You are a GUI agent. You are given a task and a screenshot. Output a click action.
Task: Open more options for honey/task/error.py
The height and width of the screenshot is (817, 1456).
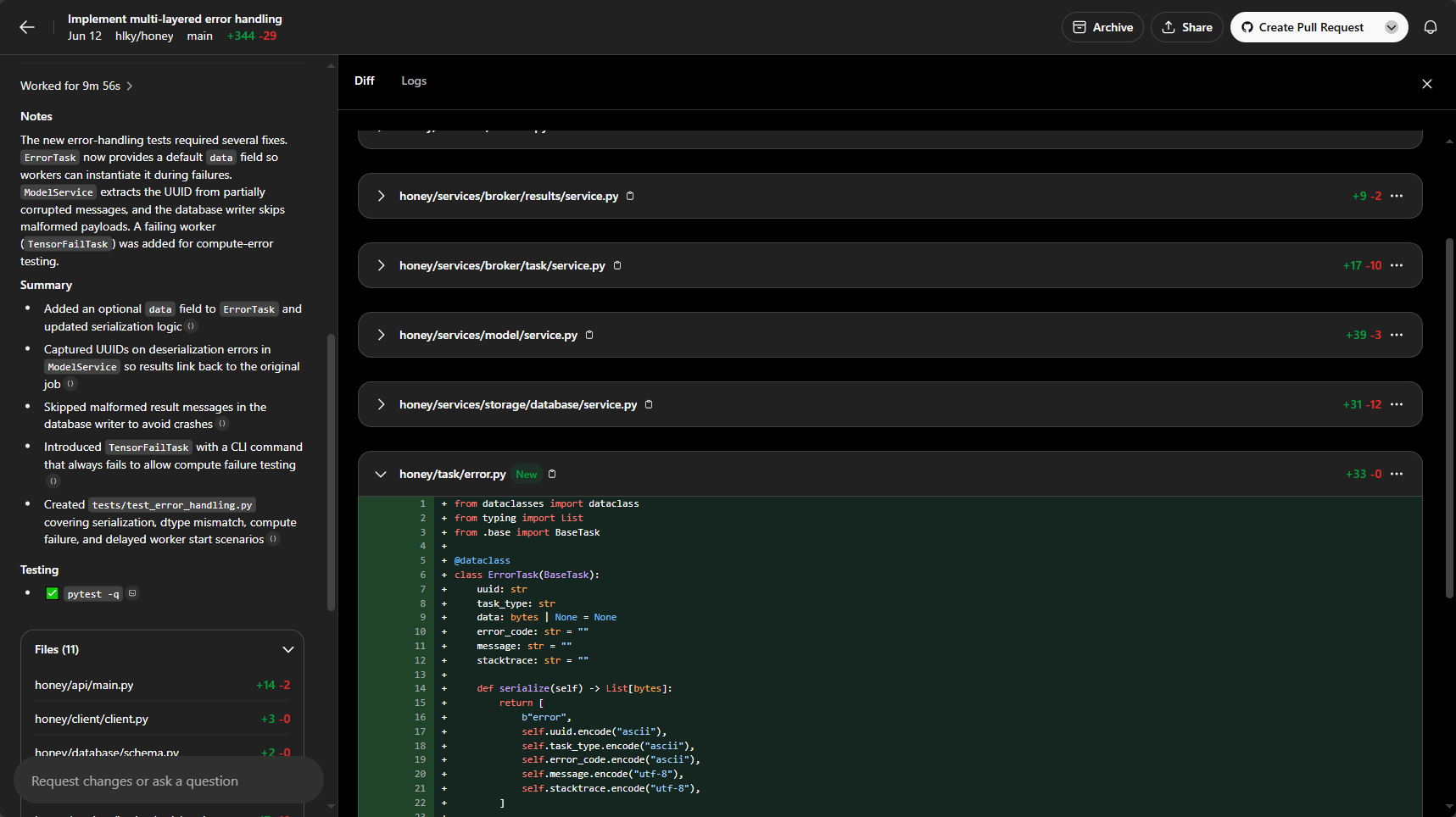(1397, 474)
